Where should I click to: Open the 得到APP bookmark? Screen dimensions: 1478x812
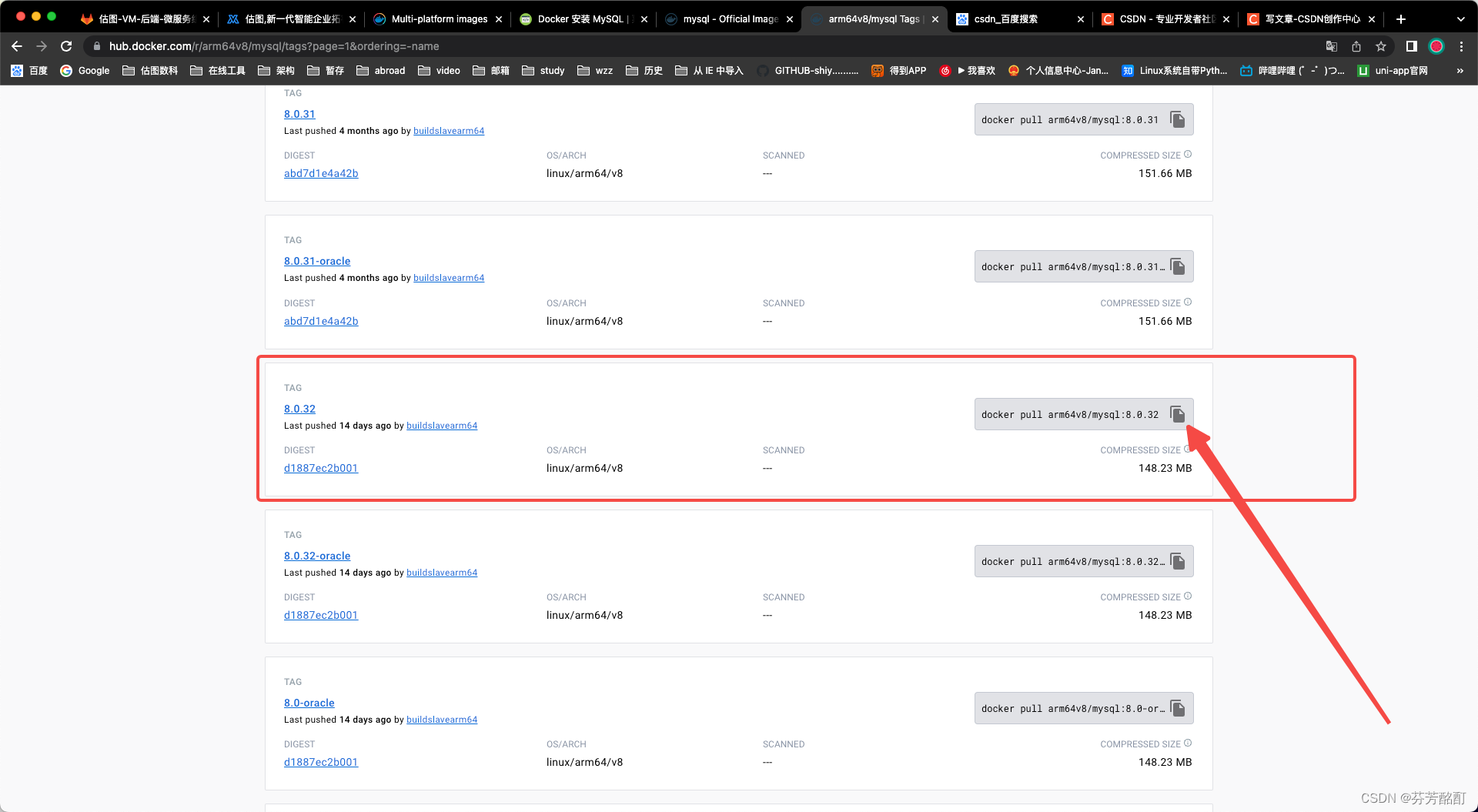(898, 71)
